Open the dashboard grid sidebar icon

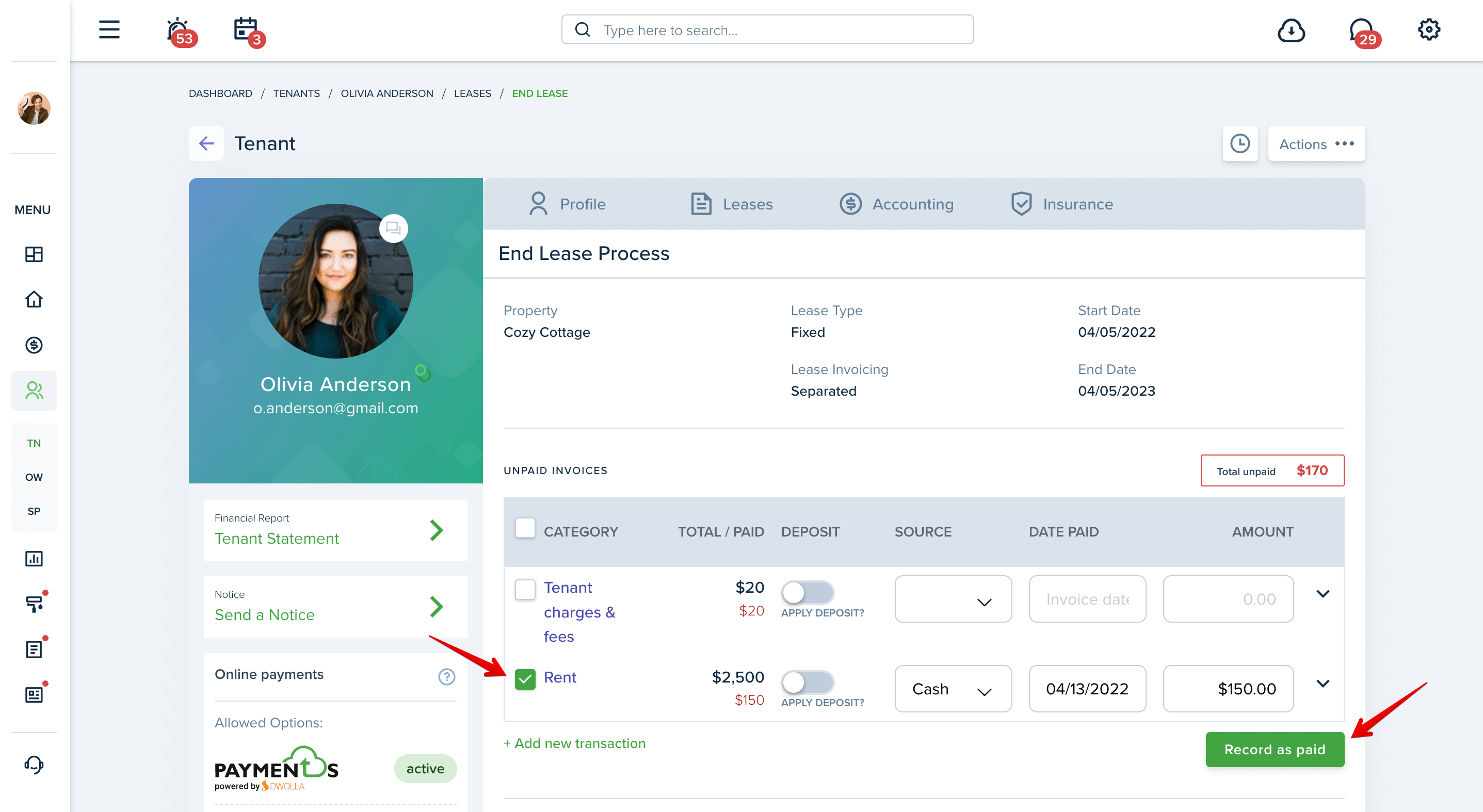[x=34, y=254]
